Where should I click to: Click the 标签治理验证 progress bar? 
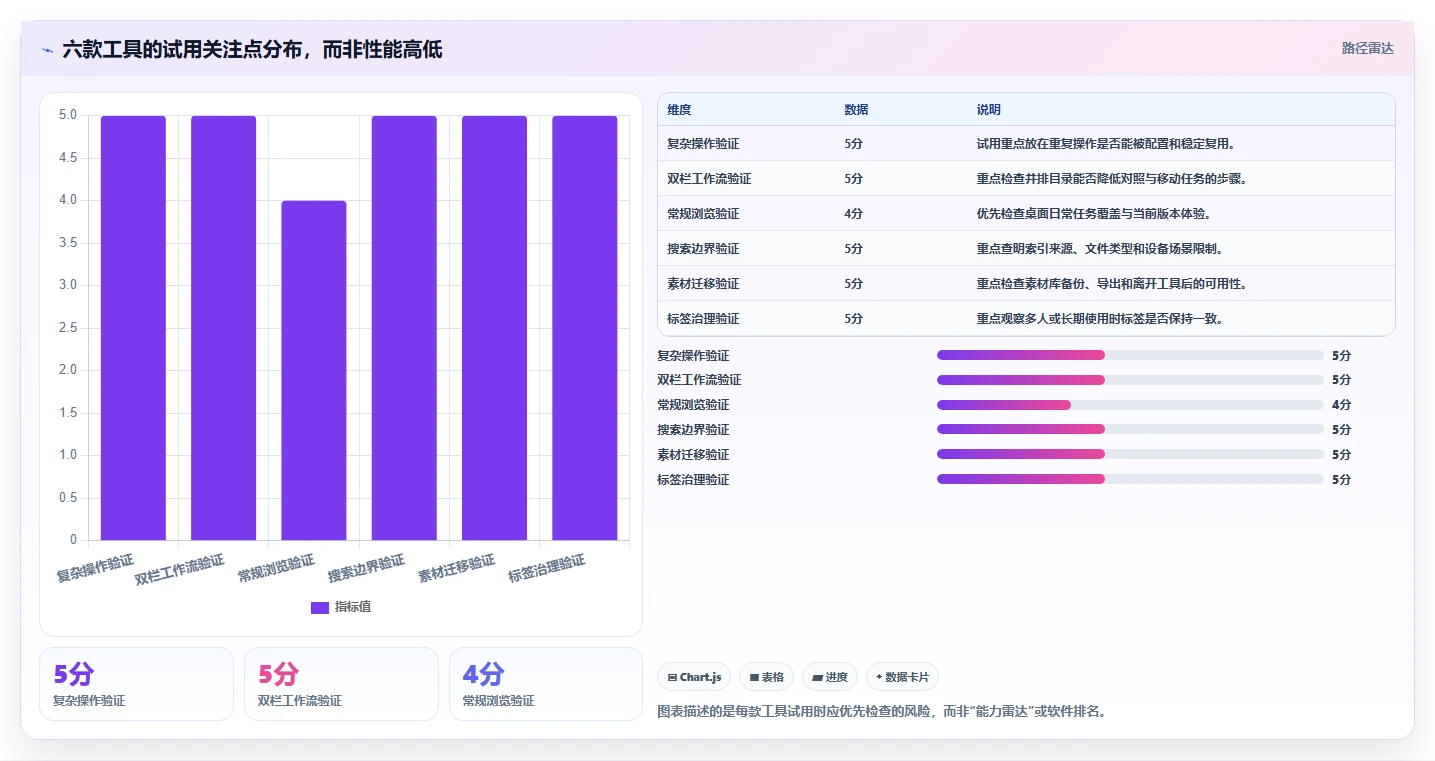click(x=1130, y=479)
